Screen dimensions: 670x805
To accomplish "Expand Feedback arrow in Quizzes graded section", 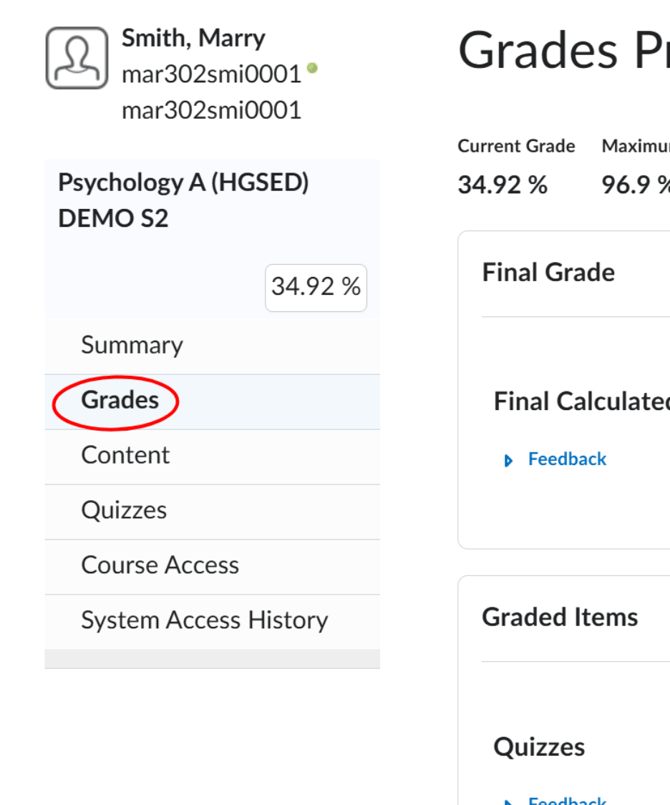I will (508, 802).
